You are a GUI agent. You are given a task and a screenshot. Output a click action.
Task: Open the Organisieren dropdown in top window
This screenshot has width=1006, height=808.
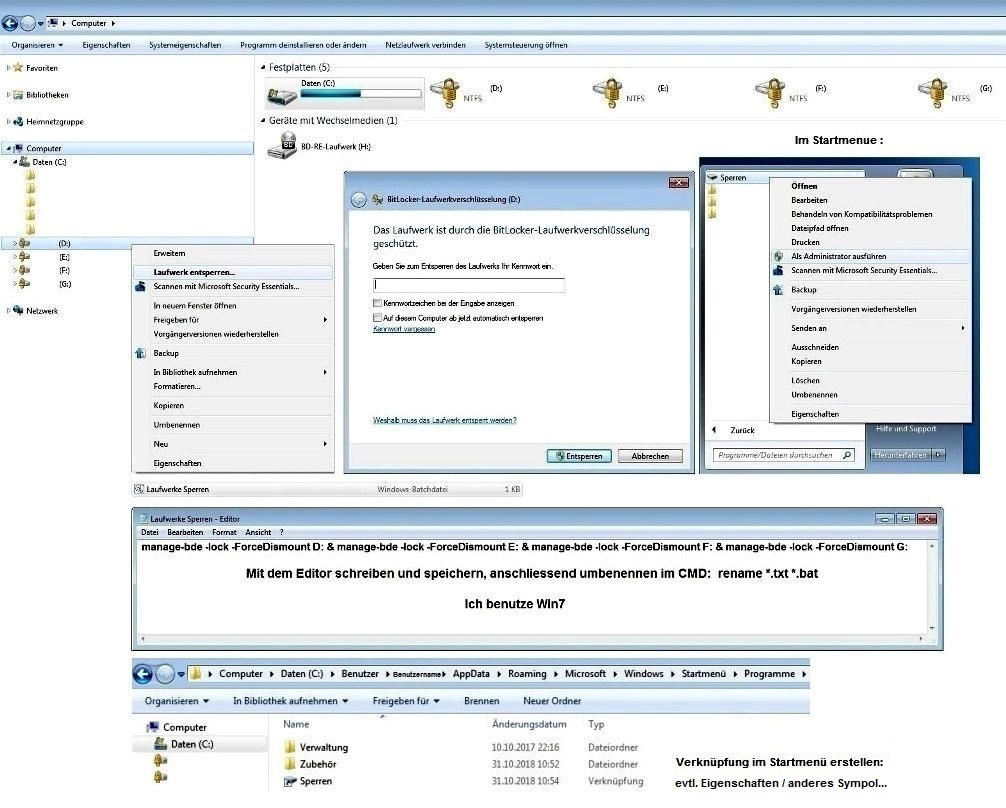(37, 45)
